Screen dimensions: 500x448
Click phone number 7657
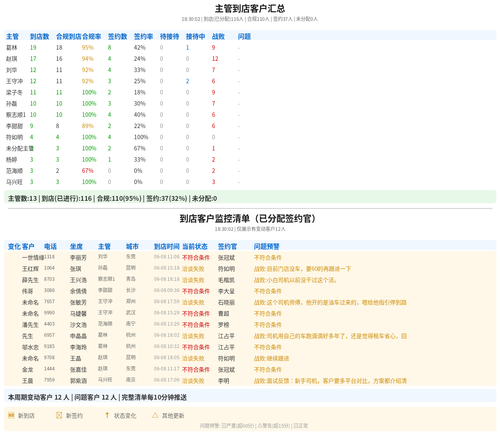tap(49, 301)
